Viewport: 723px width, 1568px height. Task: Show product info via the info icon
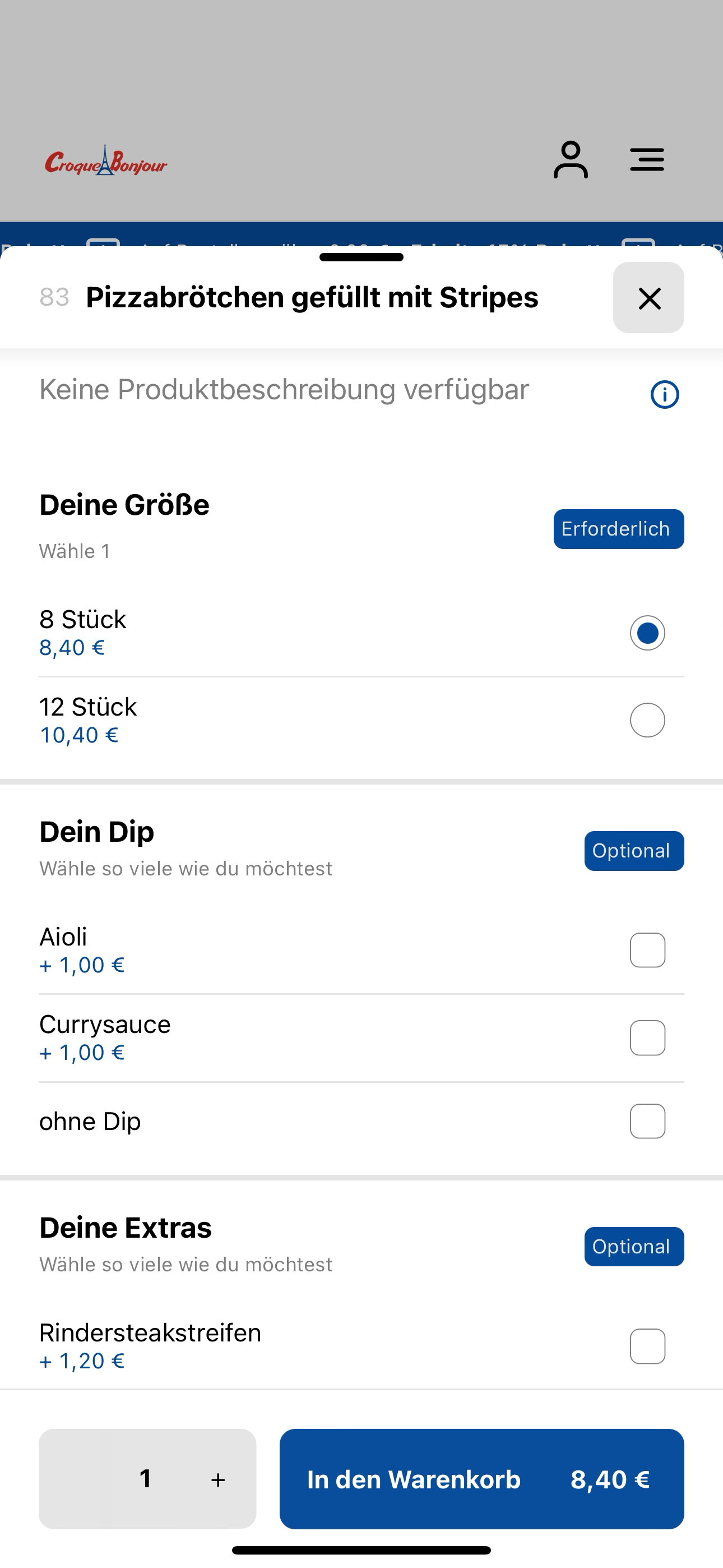point(665,394)
